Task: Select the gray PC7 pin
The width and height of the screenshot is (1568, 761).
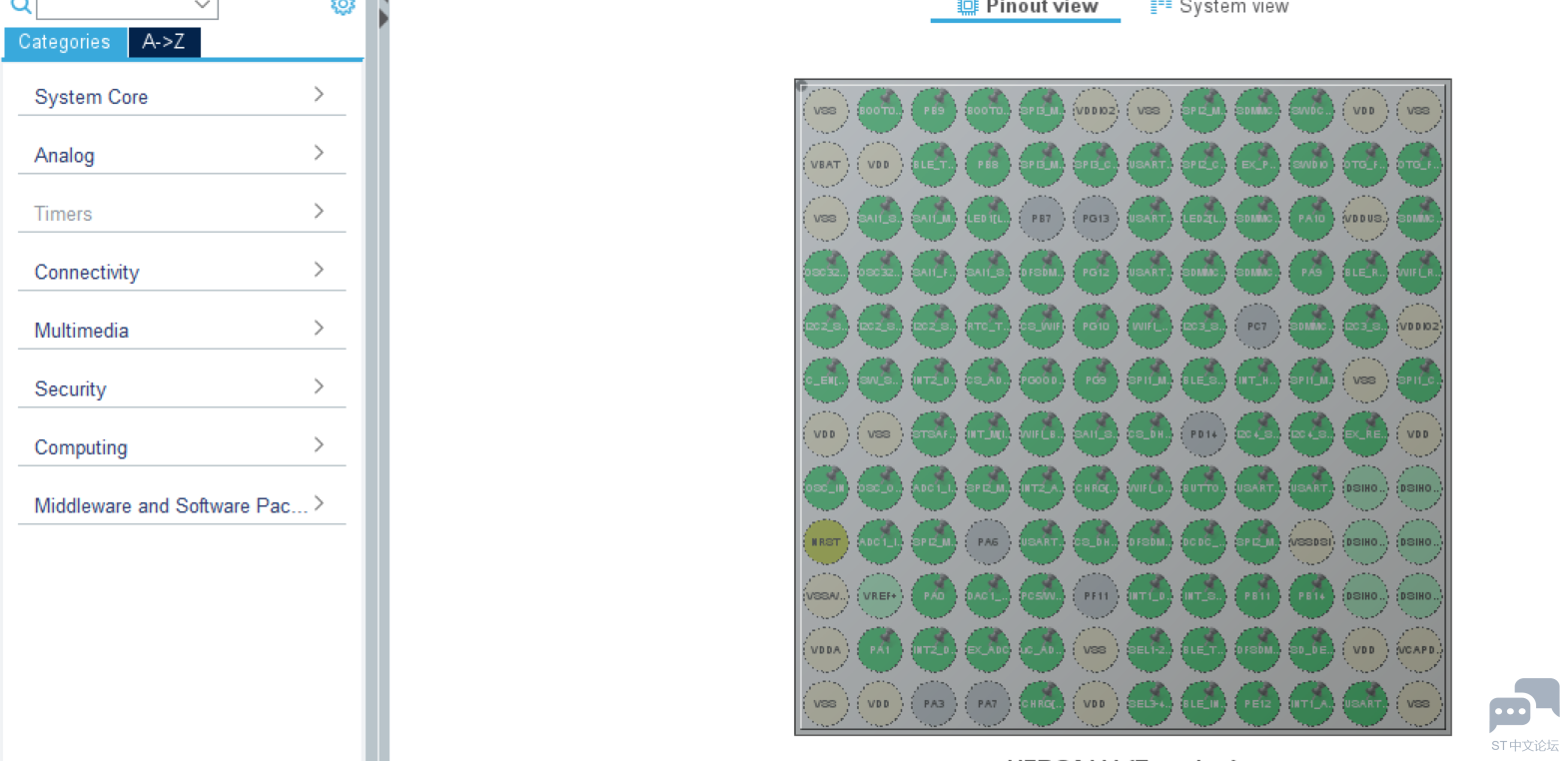Action: click(1257, 327)
